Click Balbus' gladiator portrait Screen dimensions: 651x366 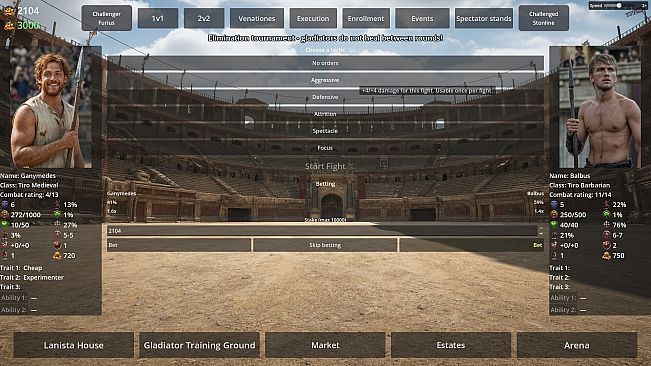coord(600,107)
